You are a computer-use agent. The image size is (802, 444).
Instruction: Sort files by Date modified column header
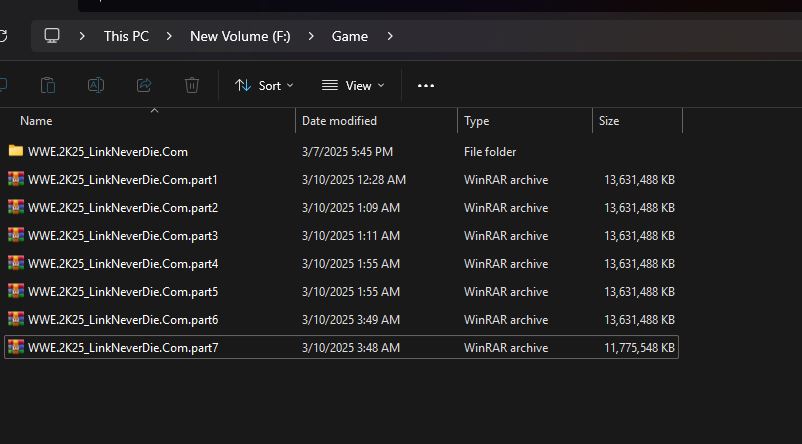[340, 121]
